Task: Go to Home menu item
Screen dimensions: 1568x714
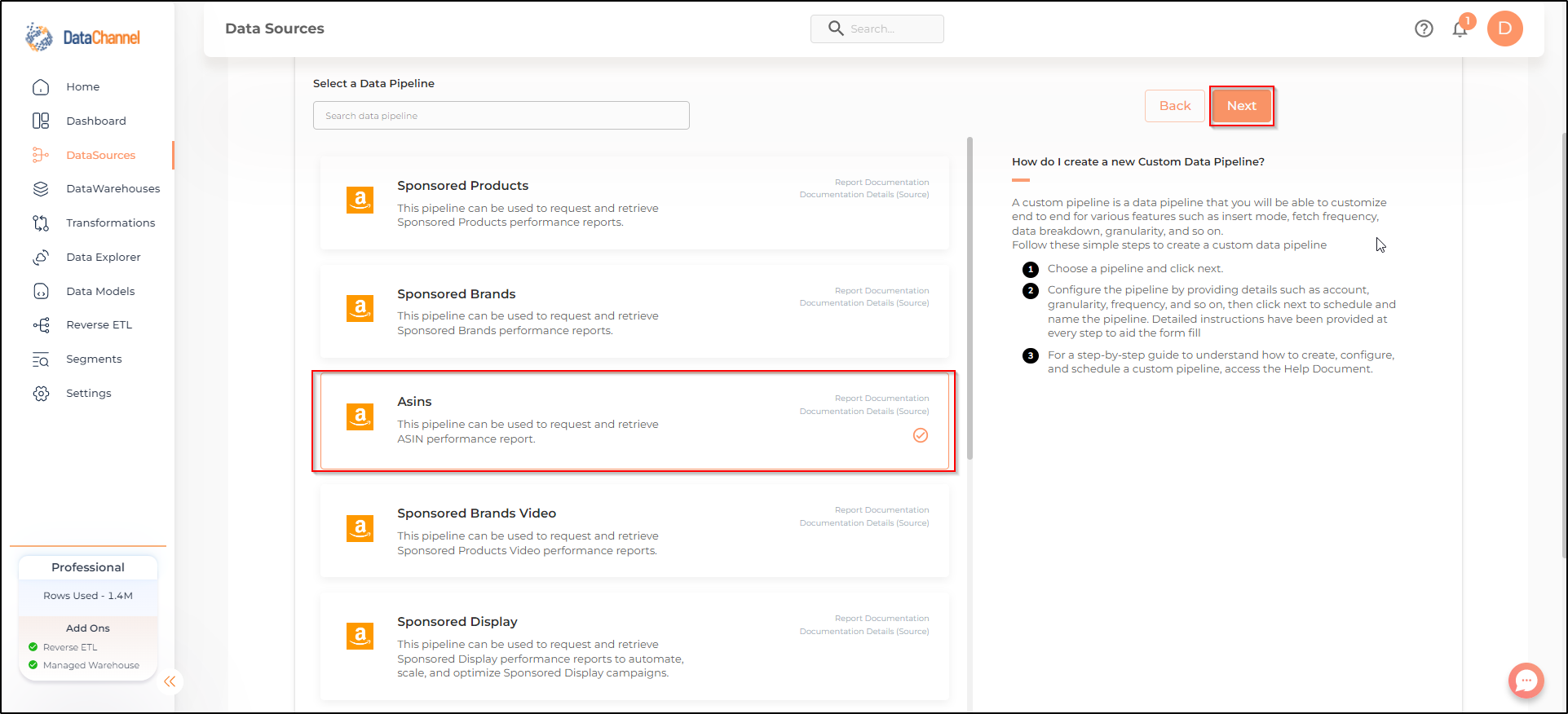Action: tap(83, 87)
